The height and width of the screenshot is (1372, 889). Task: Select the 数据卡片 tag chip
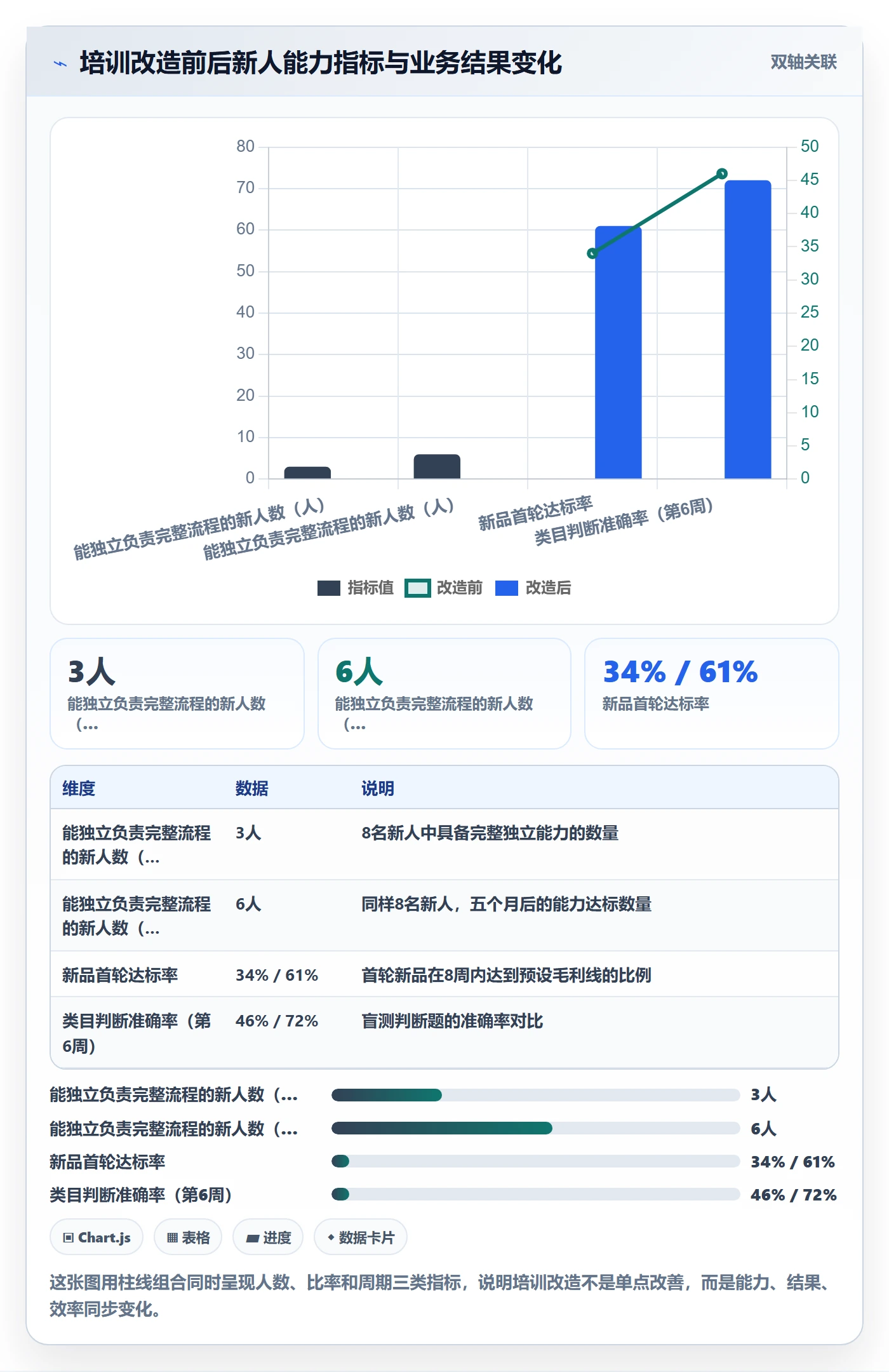point(361,1237)
